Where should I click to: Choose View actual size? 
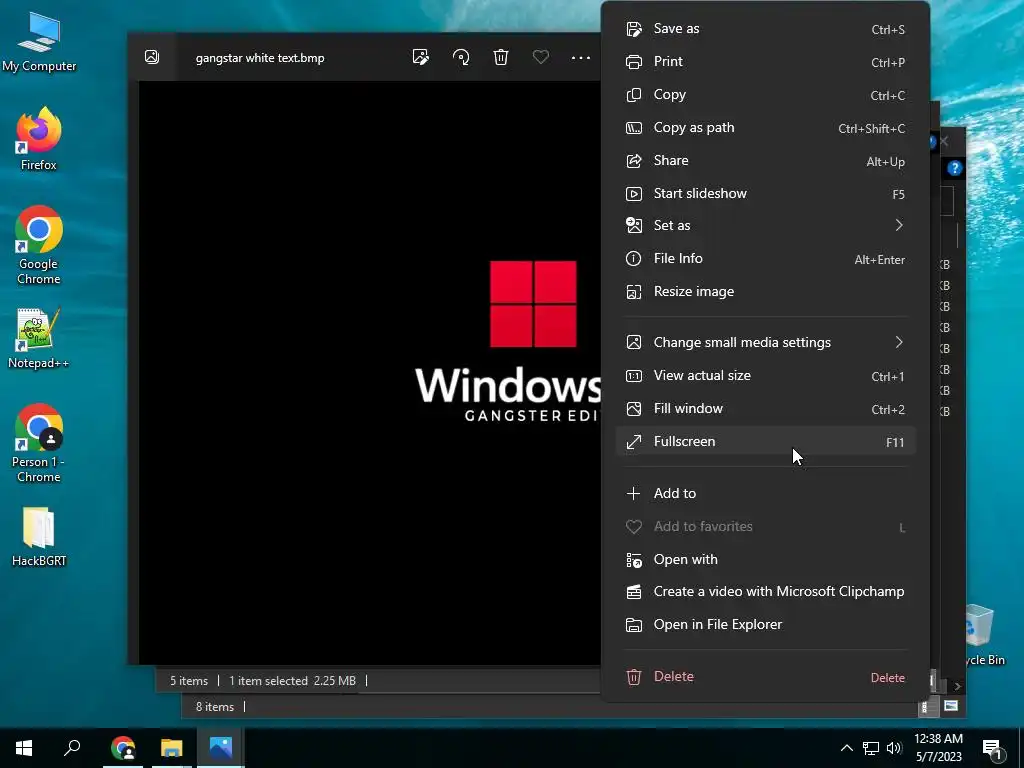click(x=765, y=376)
